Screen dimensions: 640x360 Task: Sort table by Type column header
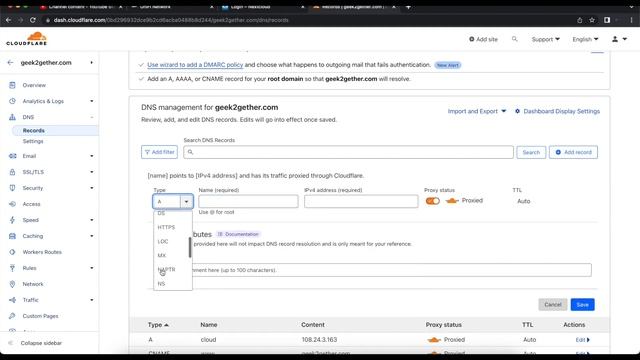pyautogui.click(x=158, y=325)
